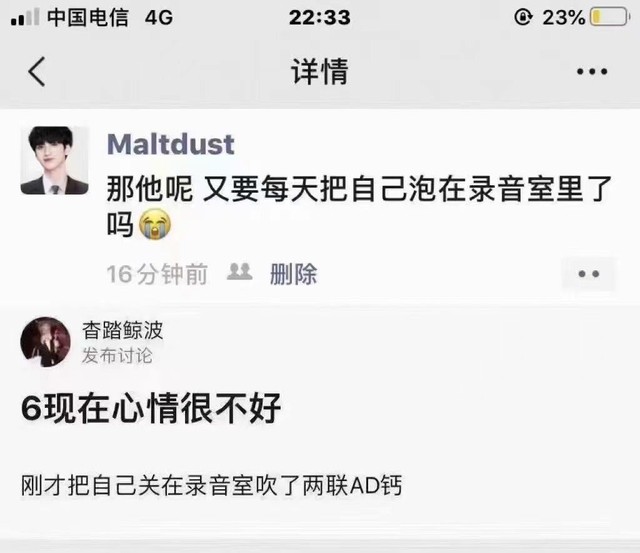The width and height of the screenshot is (640, 553).
Task: Tap the back arrow in header
Action: pyautogui.click(x=37, y=71)
